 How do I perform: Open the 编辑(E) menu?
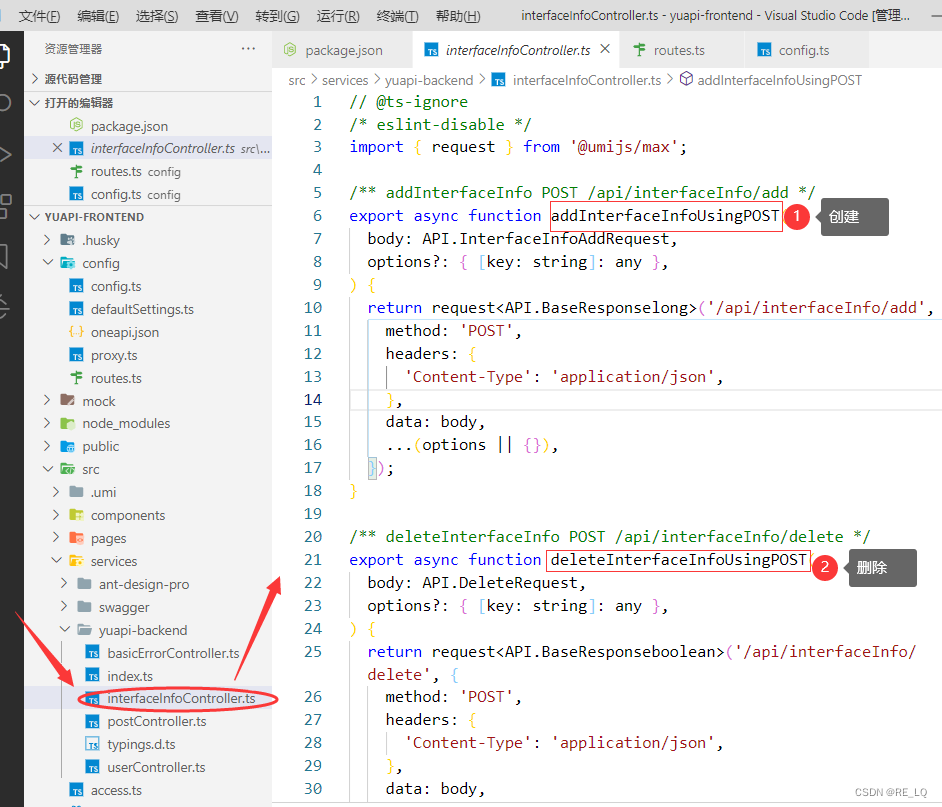[98, 16]
